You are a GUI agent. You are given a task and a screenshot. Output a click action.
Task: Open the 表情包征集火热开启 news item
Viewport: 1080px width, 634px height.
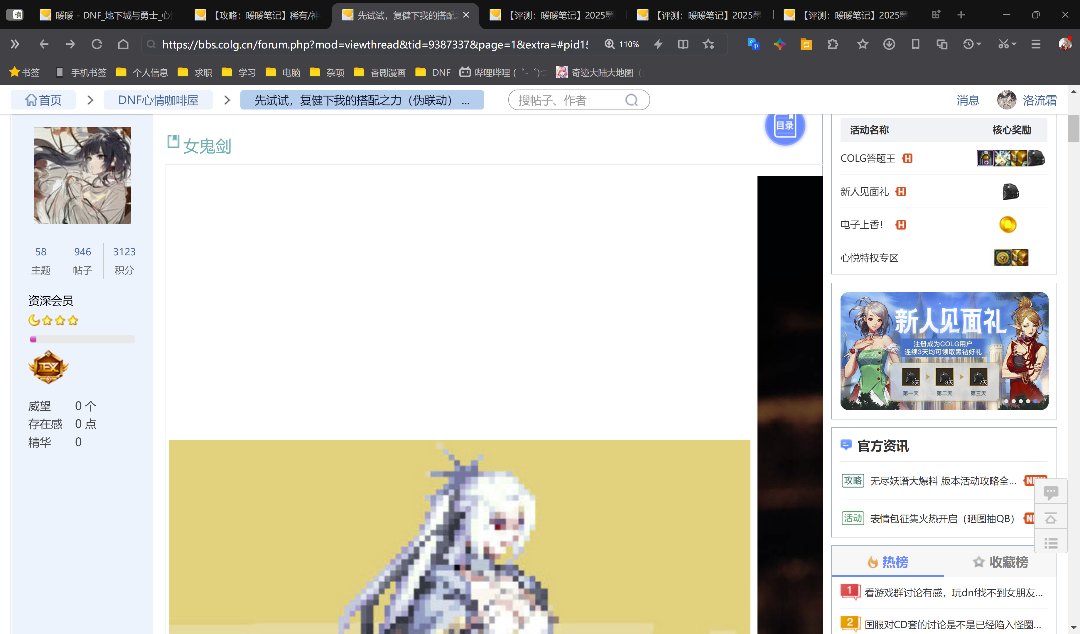point(942,518)
